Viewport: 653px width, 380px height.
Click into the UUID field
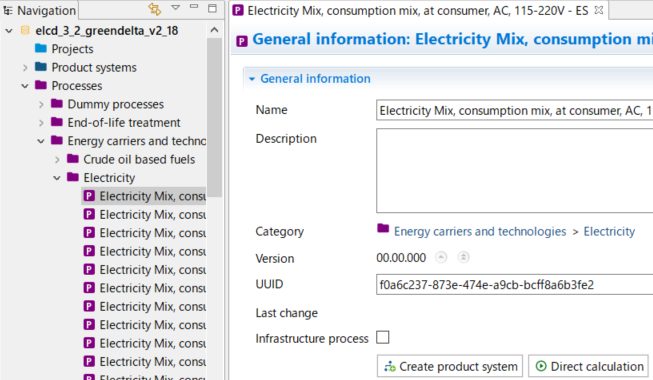point(514,285)
